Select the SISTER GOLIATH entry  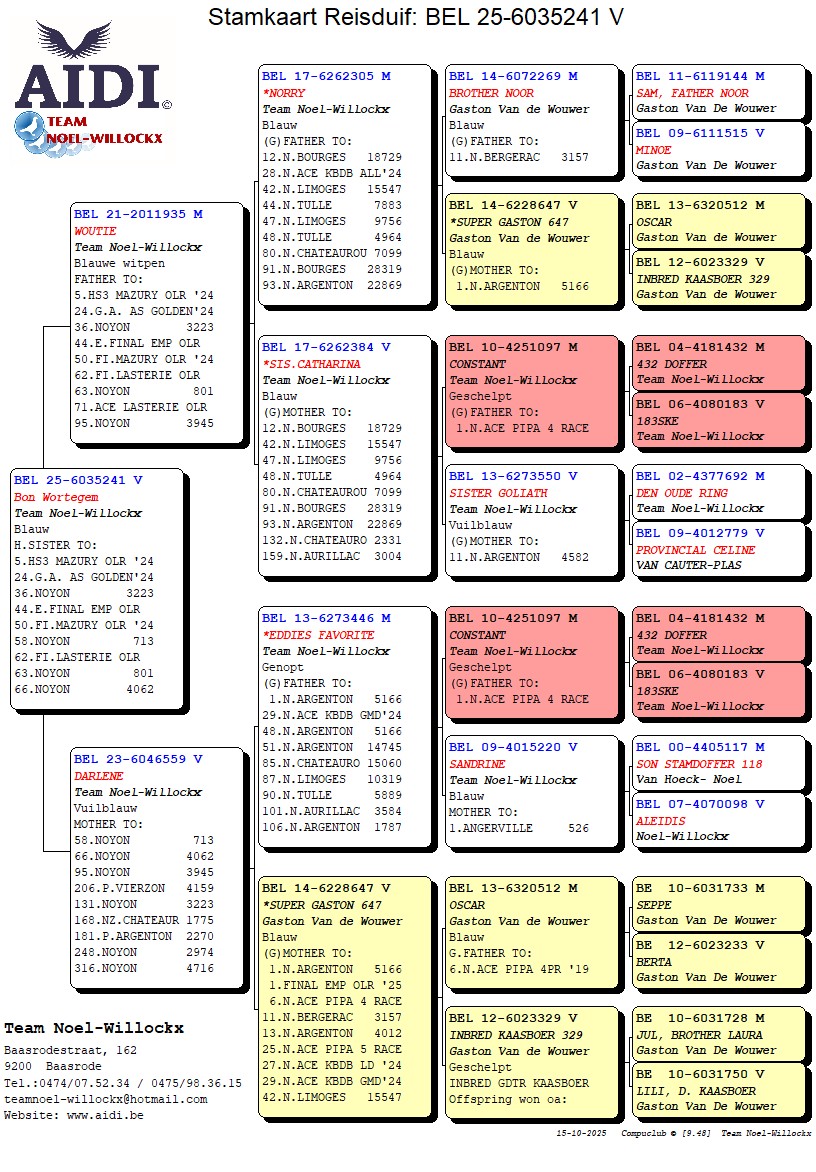point(534,520)
